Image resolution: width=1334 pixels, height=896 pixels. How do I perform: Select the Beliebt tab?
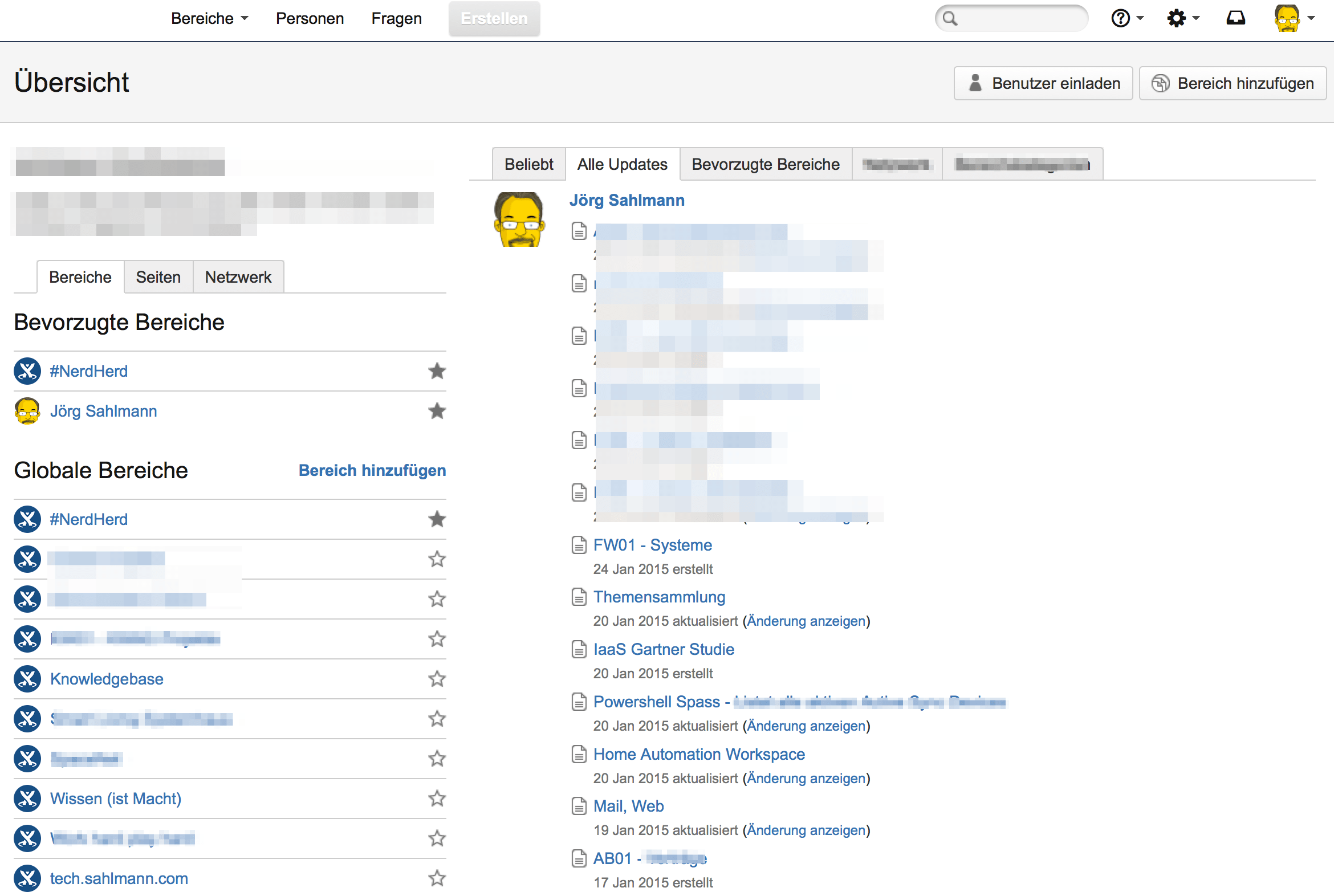[x=528, y=165]
